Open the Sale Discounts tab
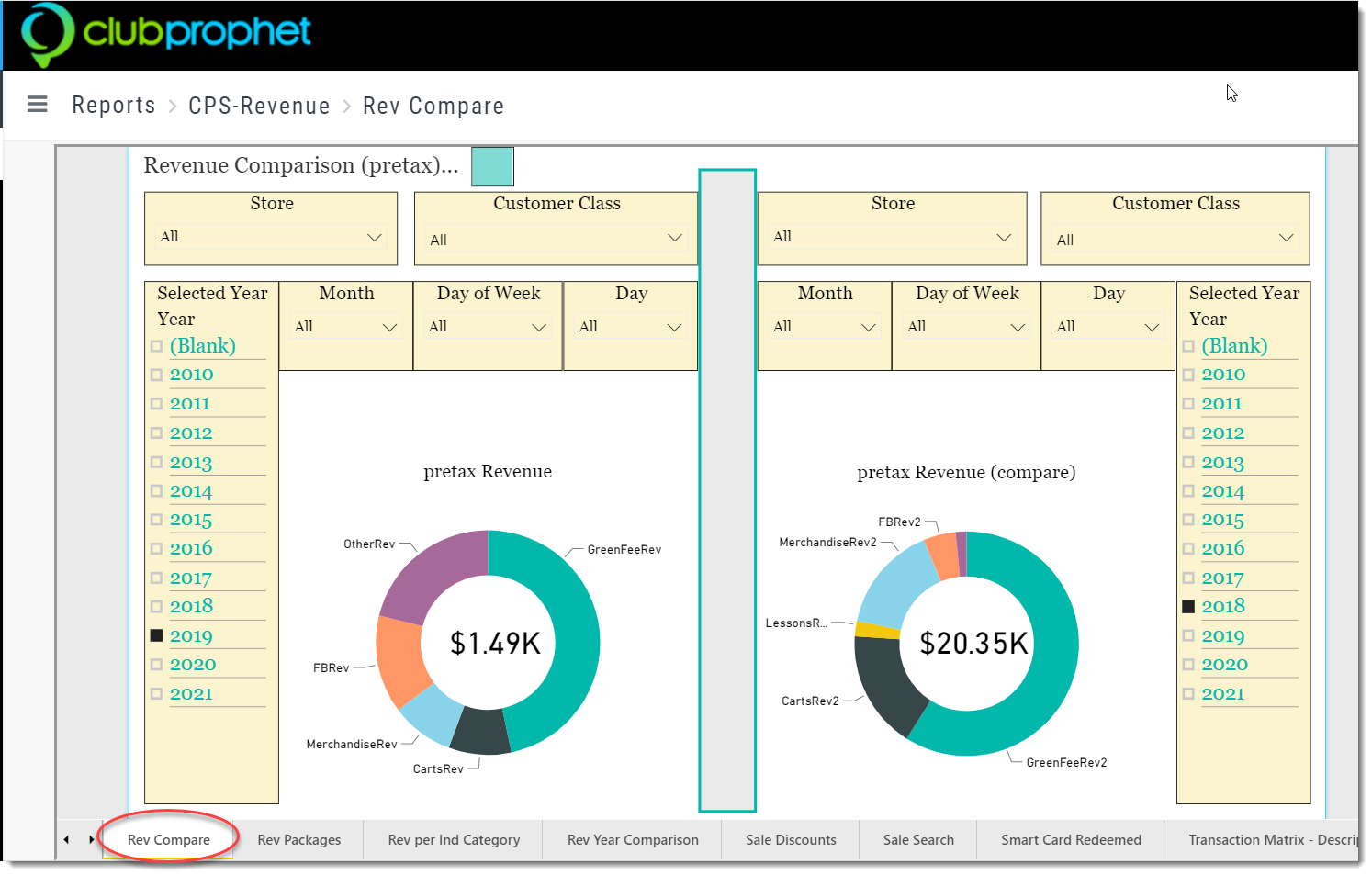Viewport: 1372px width, 875px height. coord(791,840)
